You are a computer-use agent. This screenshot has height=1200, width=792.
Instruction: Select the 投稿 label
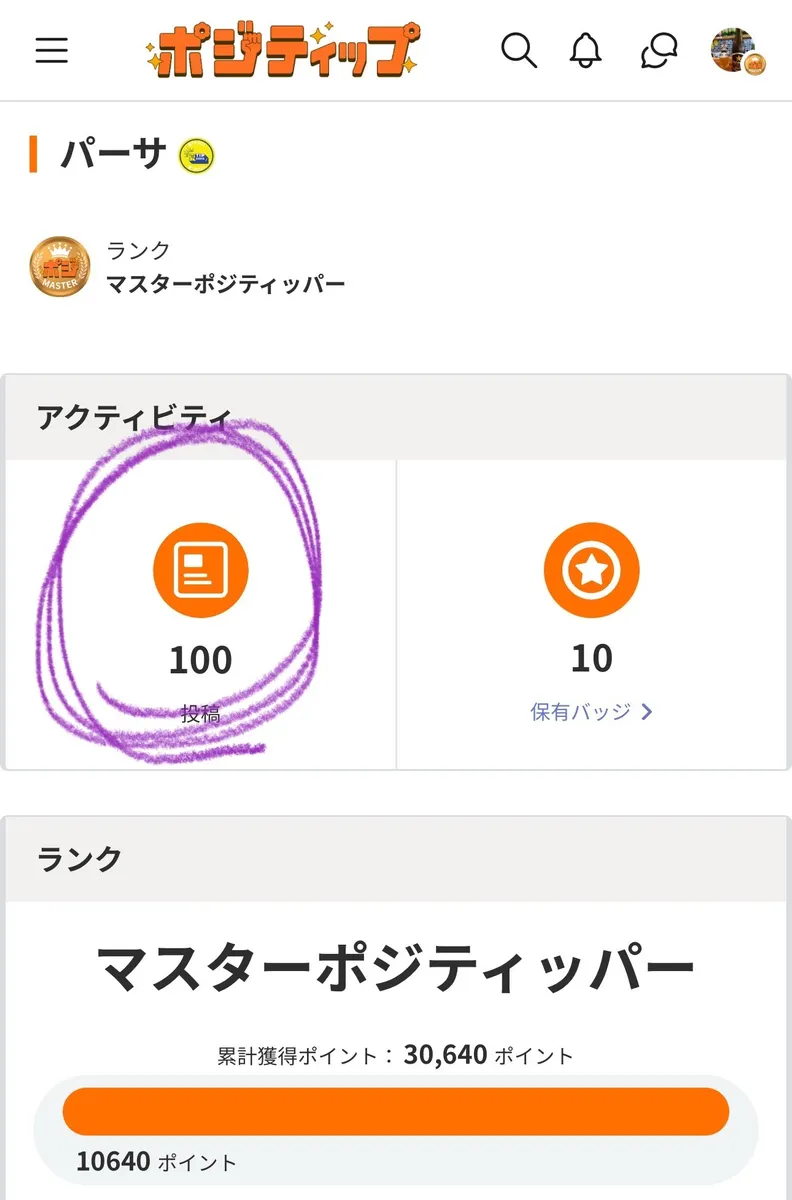pos(200,714)
